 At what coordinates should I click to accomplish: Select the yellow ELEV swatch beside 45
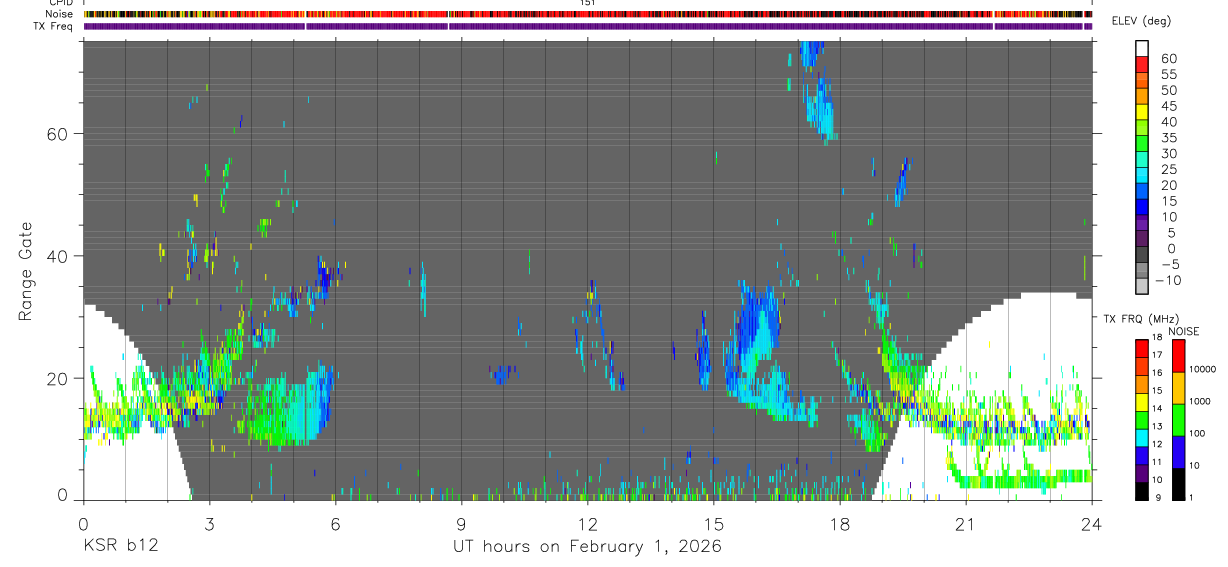[x=1142, y=110]
